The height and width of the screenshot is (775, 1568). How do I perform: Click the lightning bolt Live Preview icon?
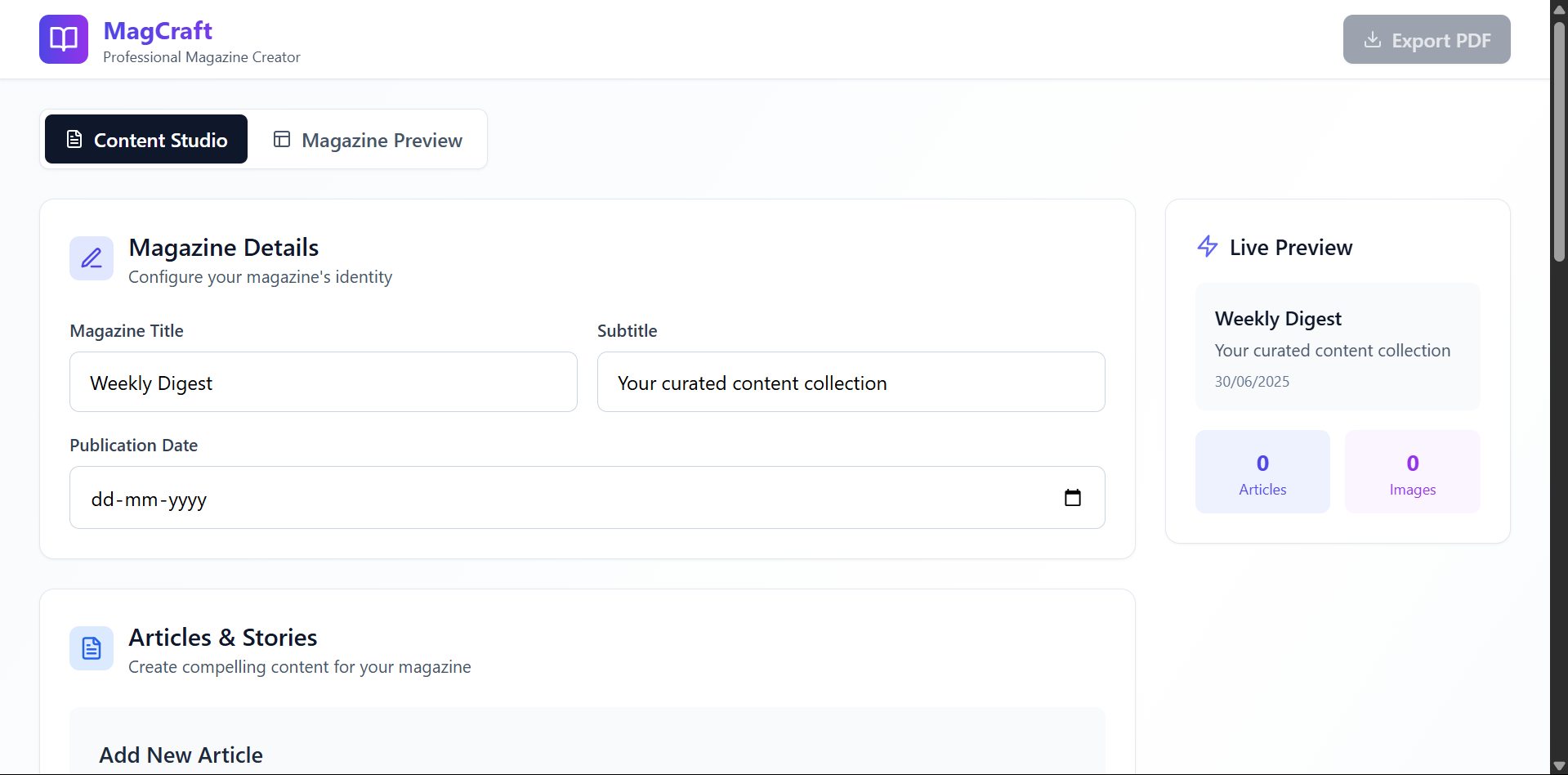coord(1208,246)
